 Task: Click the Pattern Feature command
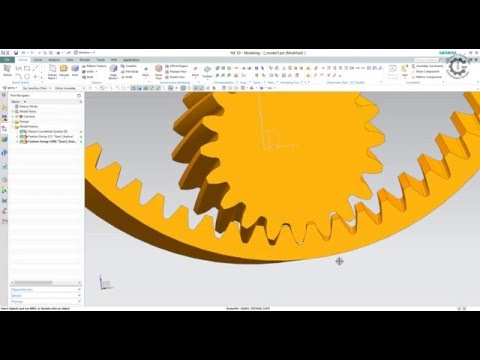point(94,66)
